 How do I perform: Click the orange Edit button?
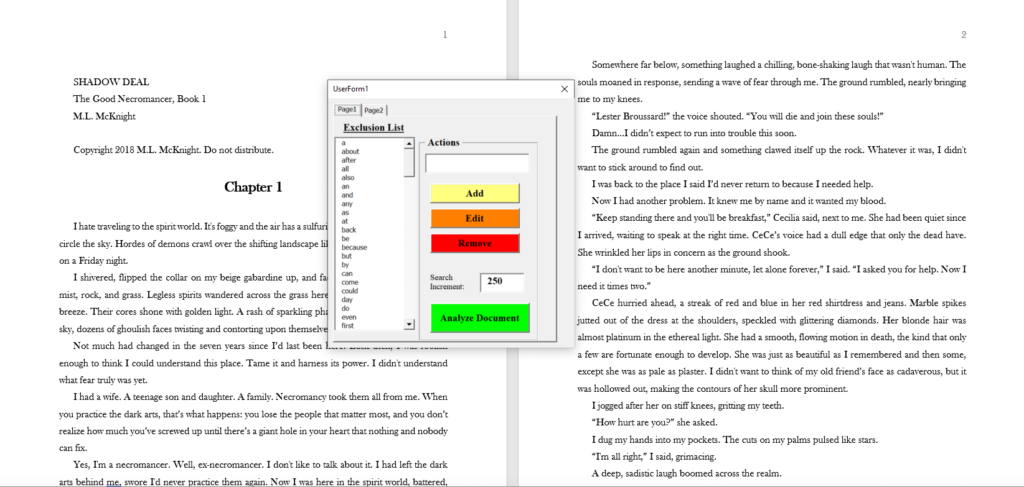tap(475, 218)
